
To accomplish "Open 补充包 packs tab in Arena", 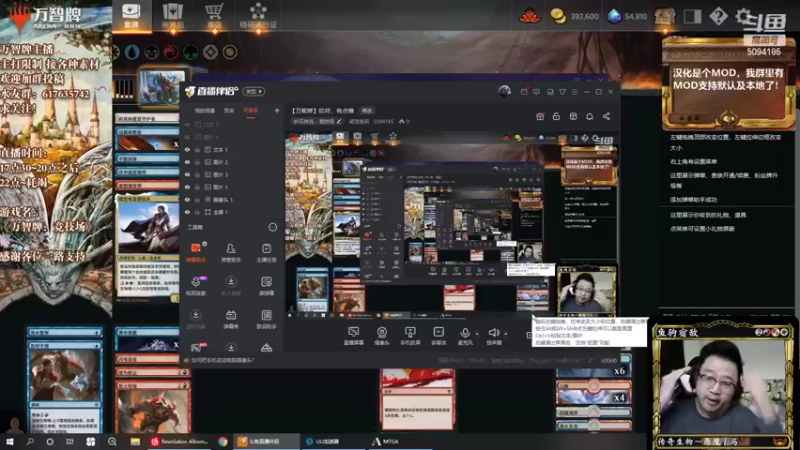I will 173,16.
